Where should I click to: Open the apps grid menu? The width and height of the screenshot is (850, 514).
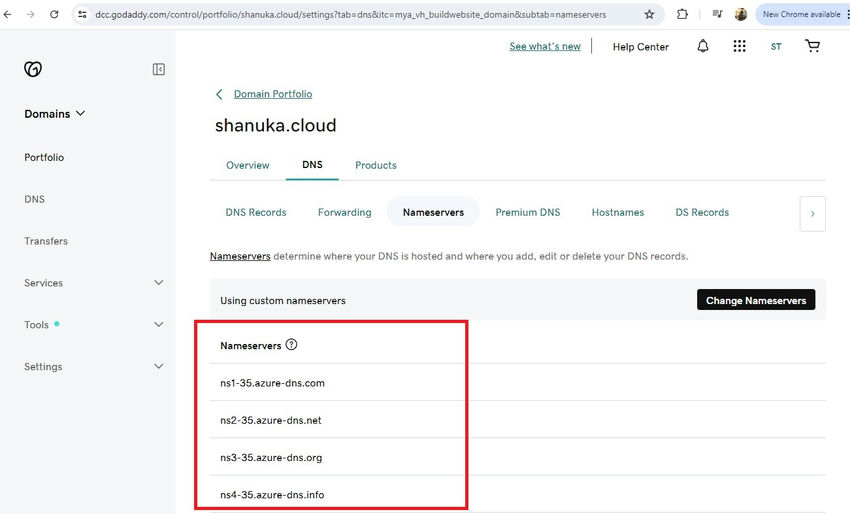coord(739,46)
